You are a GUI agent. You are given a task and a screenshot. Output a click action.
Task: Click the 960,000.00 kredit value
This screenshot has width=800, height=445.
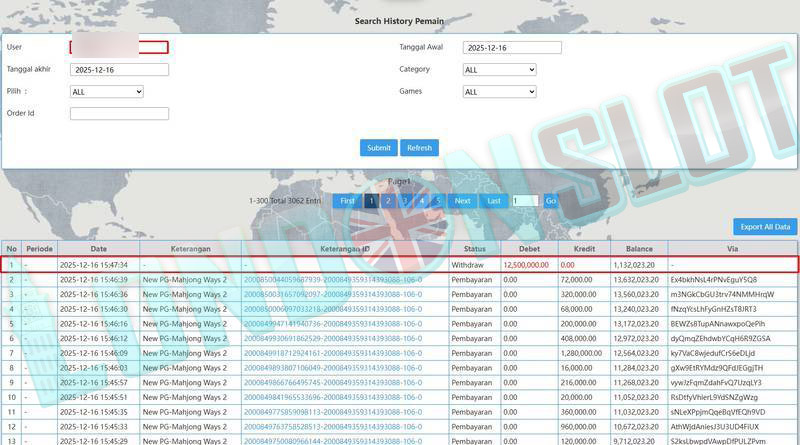tap(579, 427)
